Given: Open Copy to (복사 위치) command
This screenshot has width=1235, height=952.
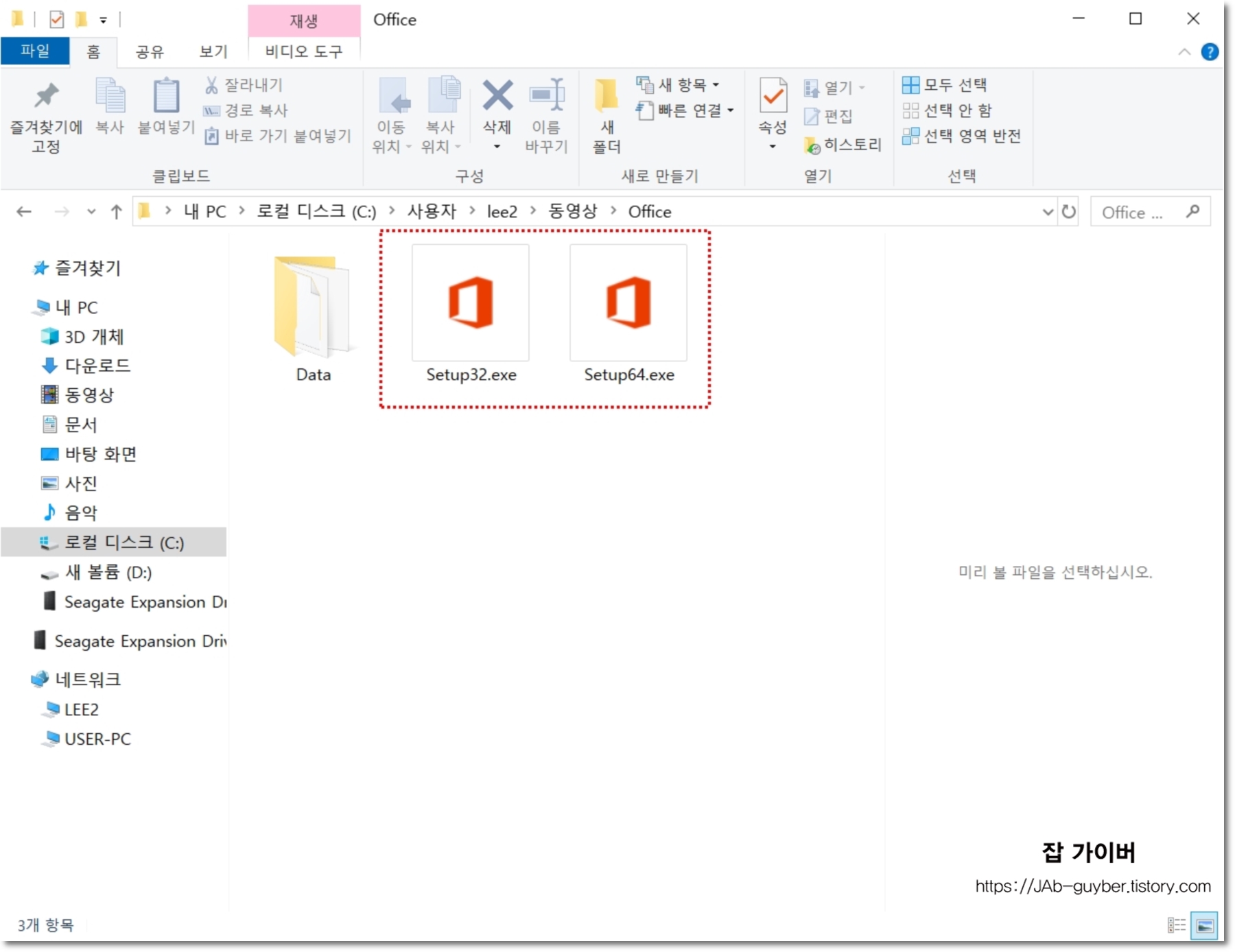Looking at the screenshot, I should click(x=441, y=117).
